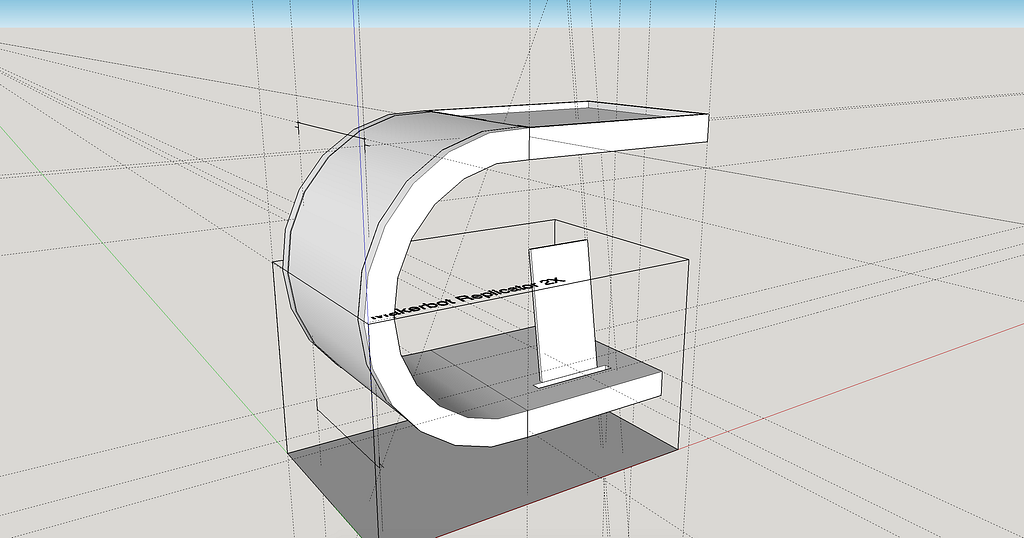This screenshot has width=1024, height=538.
Task: Select the Makerbot Replicator 2X text label
Action: click(468, 298)
